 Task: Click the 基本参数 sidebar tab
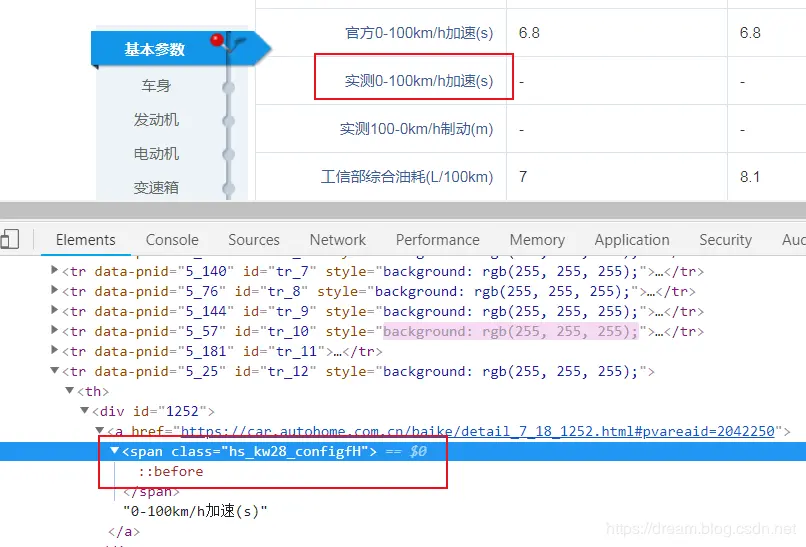(x=154, y=49)
